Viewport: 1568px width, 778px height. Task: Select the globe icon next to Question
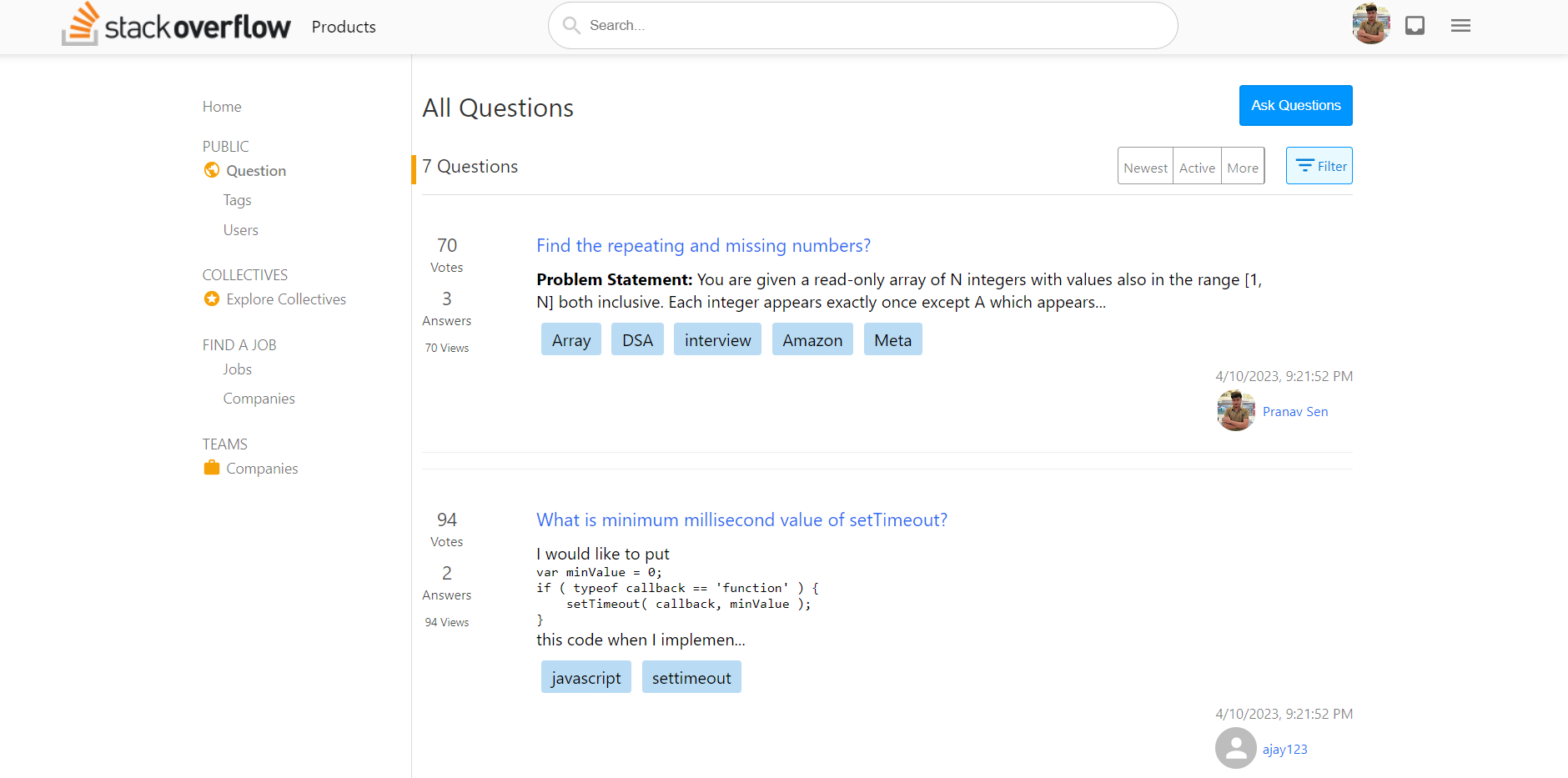click(212, 169)
